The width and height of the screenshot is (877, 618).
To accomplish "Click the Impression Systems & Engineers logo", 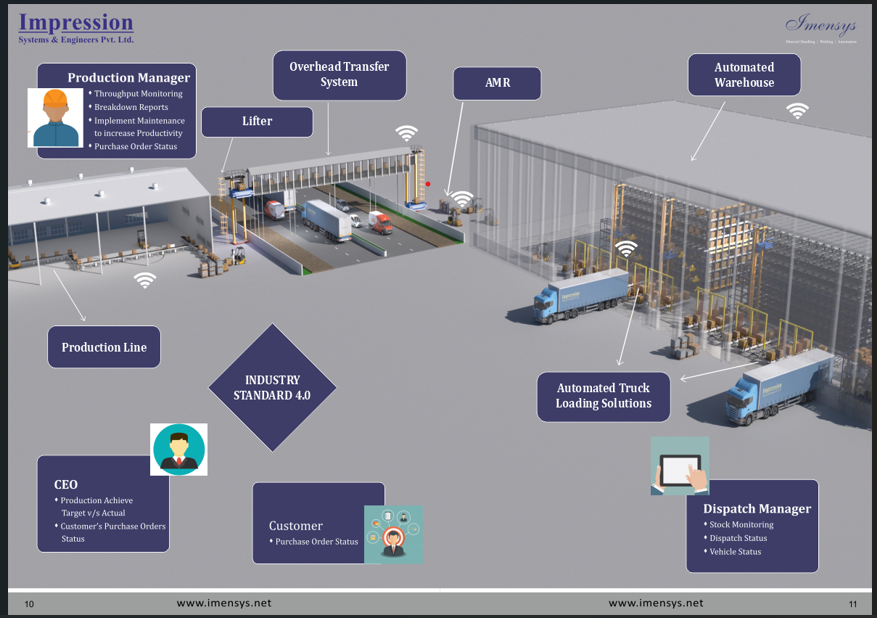I will tap(76, 27).
